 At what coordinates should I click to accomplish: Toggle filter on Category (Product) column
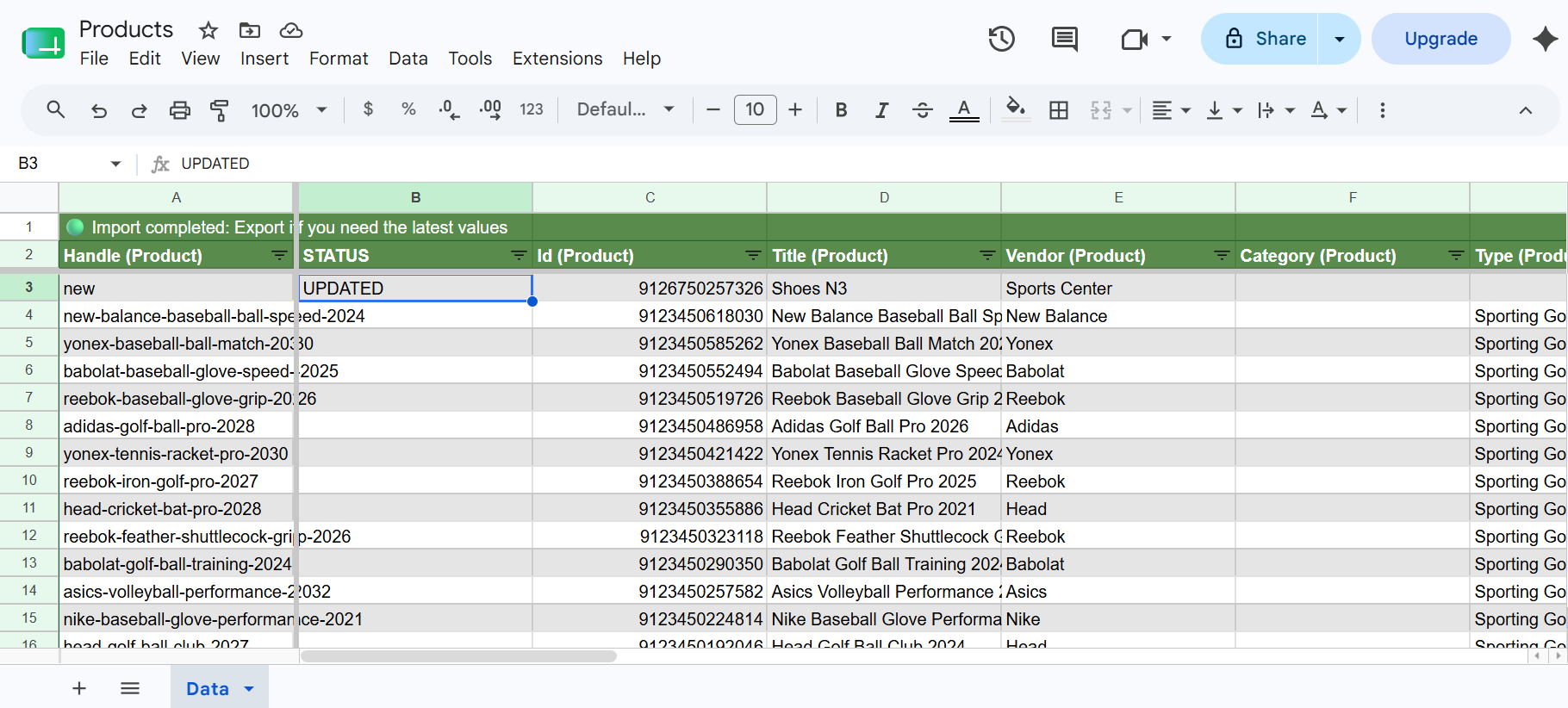tap(1456, 256)
